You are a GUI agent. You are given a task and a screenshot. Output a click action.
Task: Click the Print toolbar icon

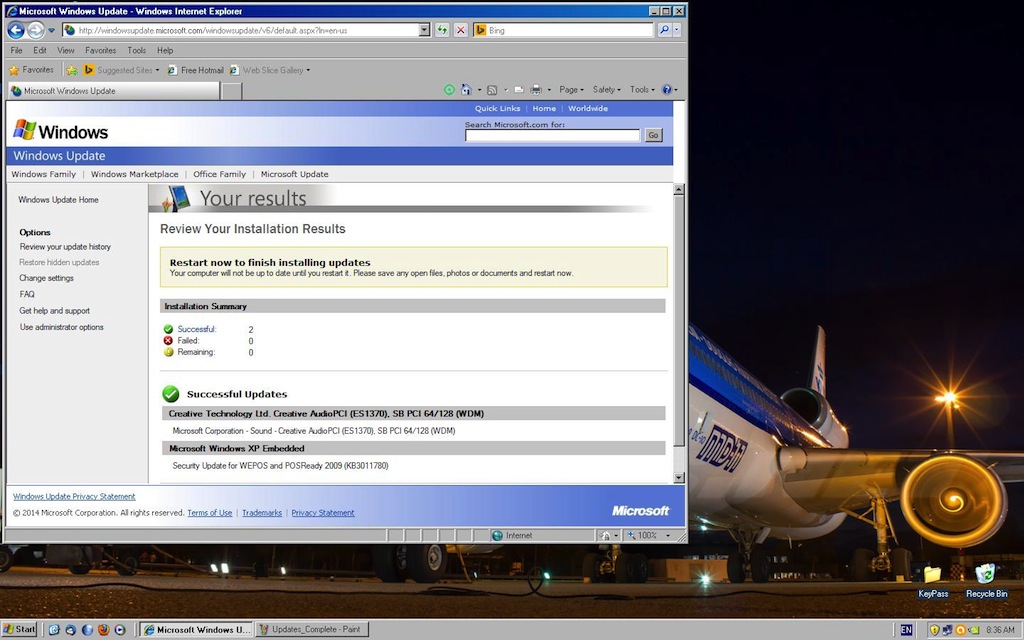coord(536,89)
